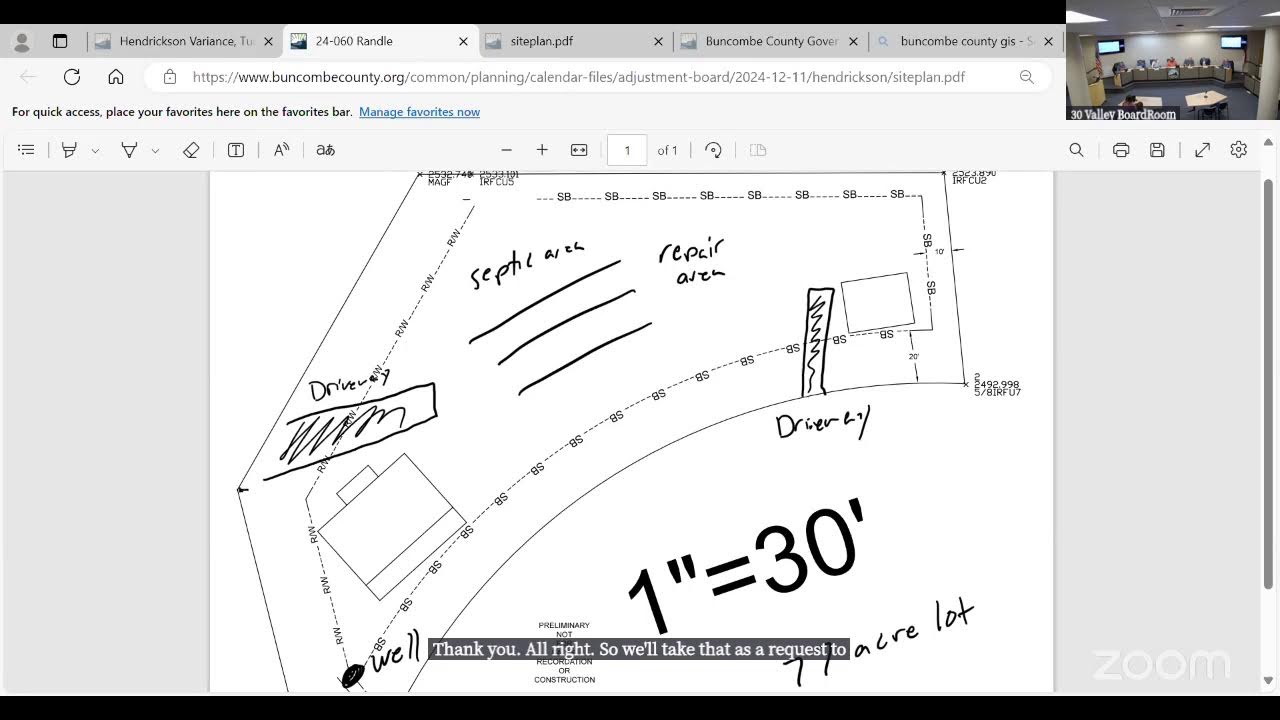The height and width of the screenshot is (720, 1280).
Task: Close the Hendrickson Variance tab
Action: [268, 42]
